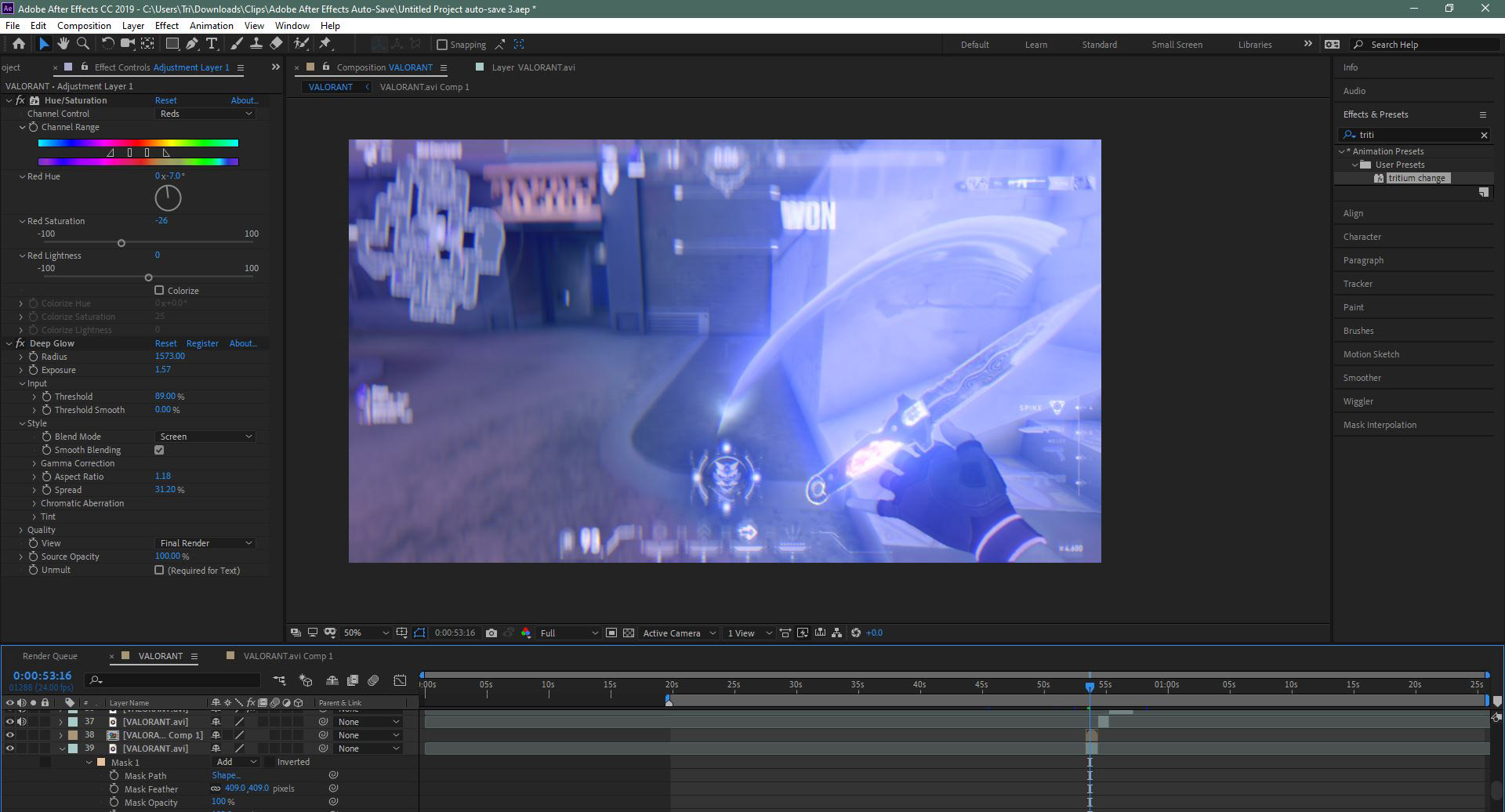Open the Tracker panel

coord(1358,284)
